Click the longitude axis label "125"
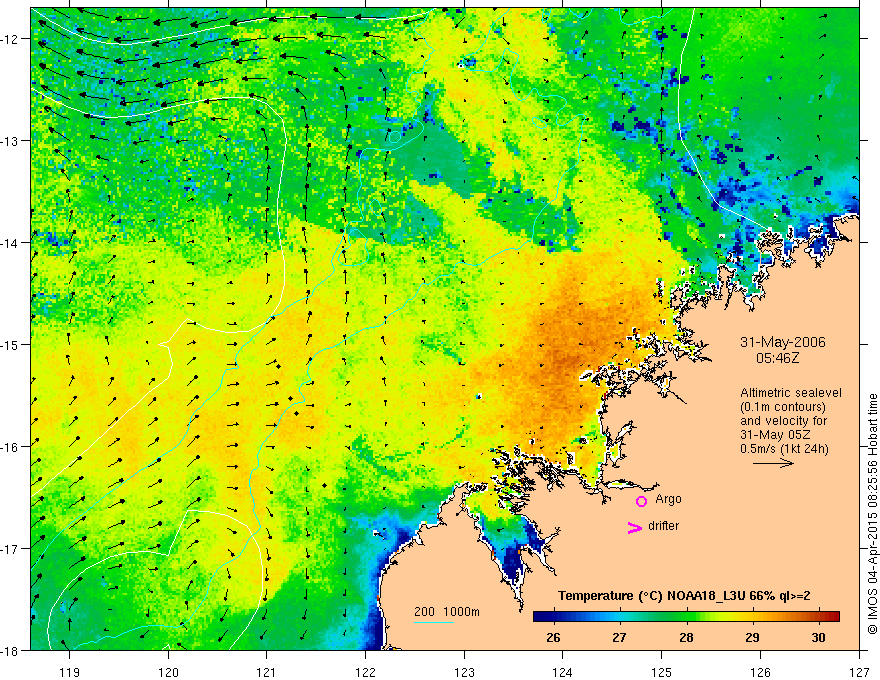The width and height of the screenshot is (880, 680). [x=662, y=673]
